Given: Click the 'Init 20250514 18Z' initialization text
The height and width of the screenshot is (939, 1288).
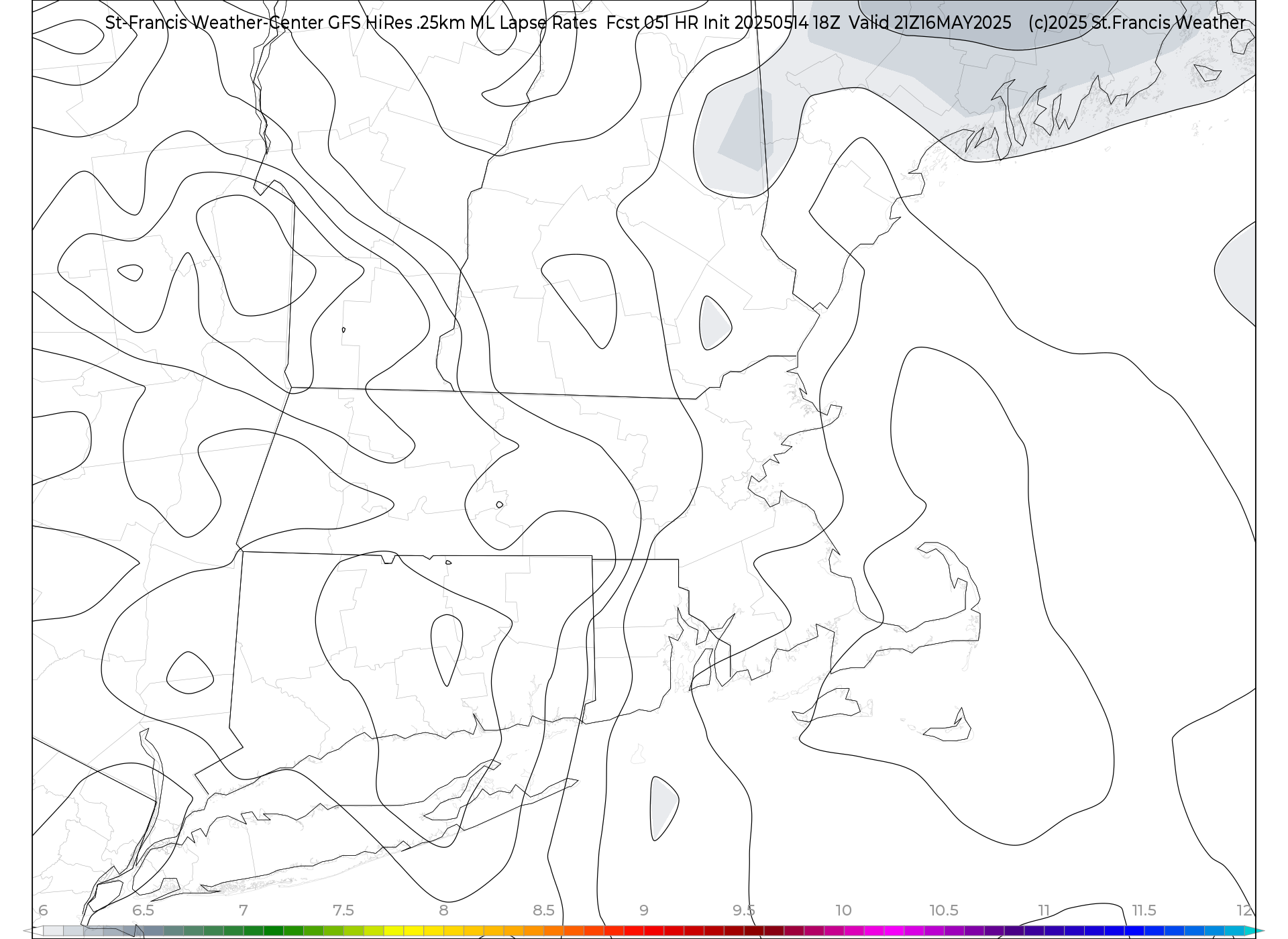Looking at the screenshot, I should [x=771, y=23].
